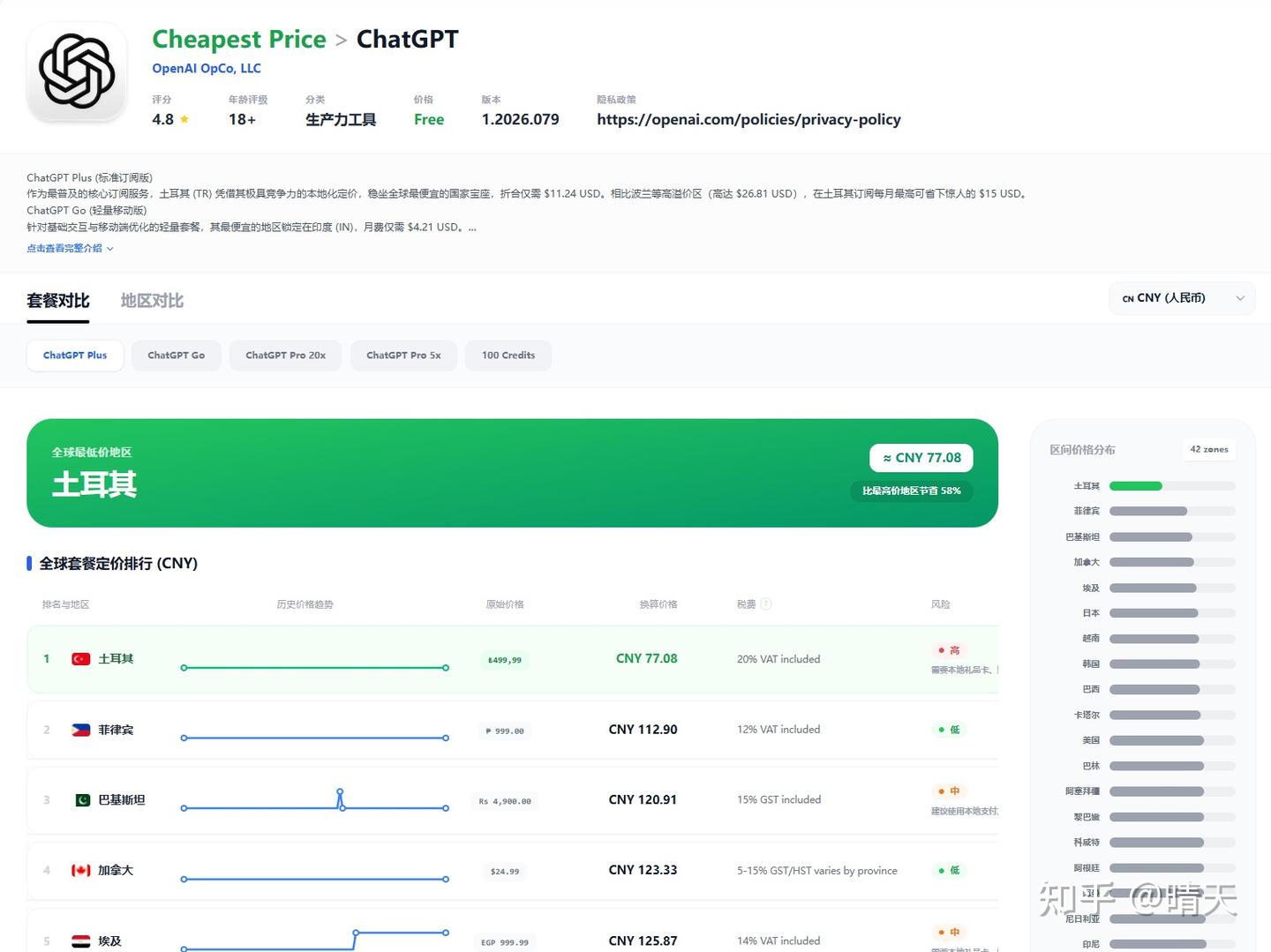Click the 换算价格 column header
Viewport: 1271px width, 952px height.
tap(658, 604)
